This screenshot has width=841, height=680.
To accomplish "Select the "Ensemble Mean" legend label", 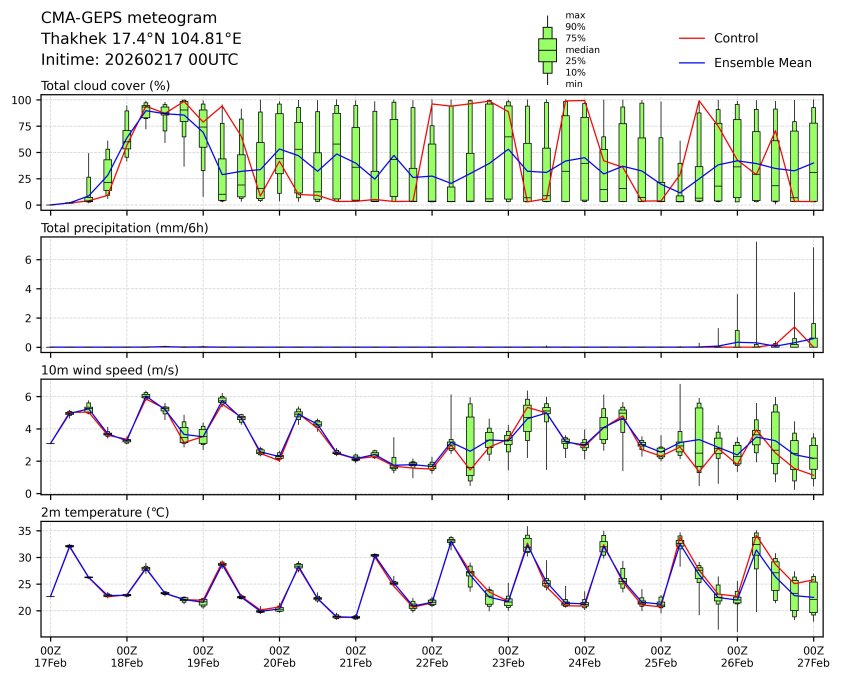I will click(762, 62).
